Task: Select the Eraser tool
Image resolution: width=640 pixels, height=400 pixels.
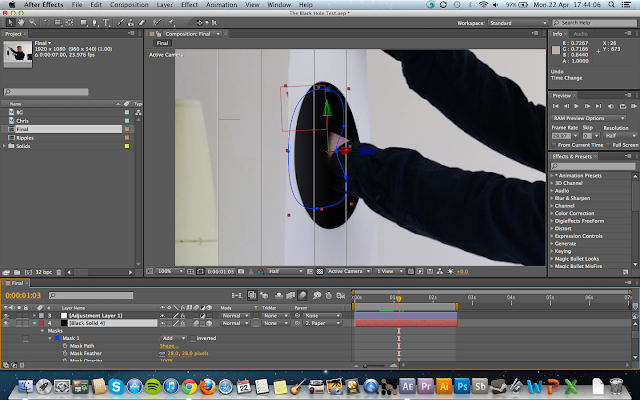Action: click(x=142, y=22)
